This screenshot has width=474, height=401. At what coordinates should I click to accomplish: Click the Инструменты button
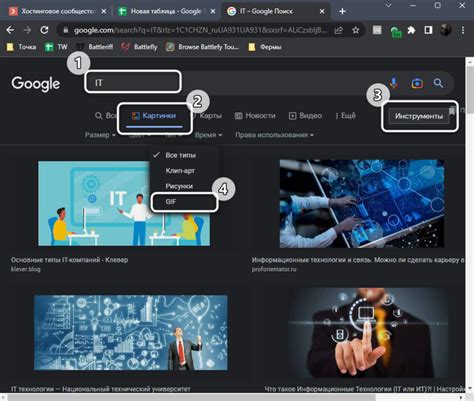419,116
